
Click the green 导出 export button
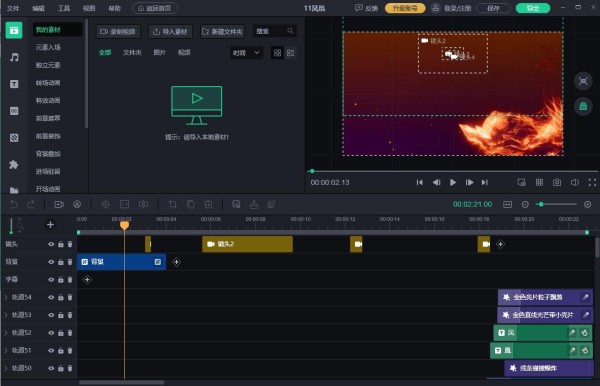pyautogui.click(x=533, y=8)
